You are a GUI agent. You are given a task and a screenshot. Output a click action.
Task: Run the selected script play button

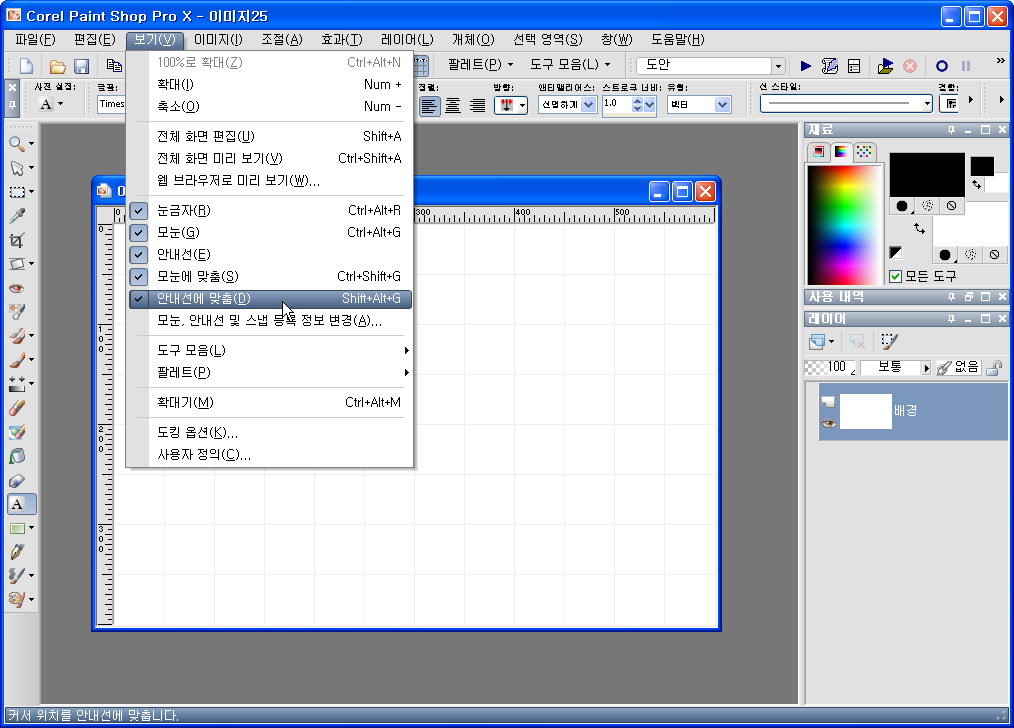pos(806,65)
